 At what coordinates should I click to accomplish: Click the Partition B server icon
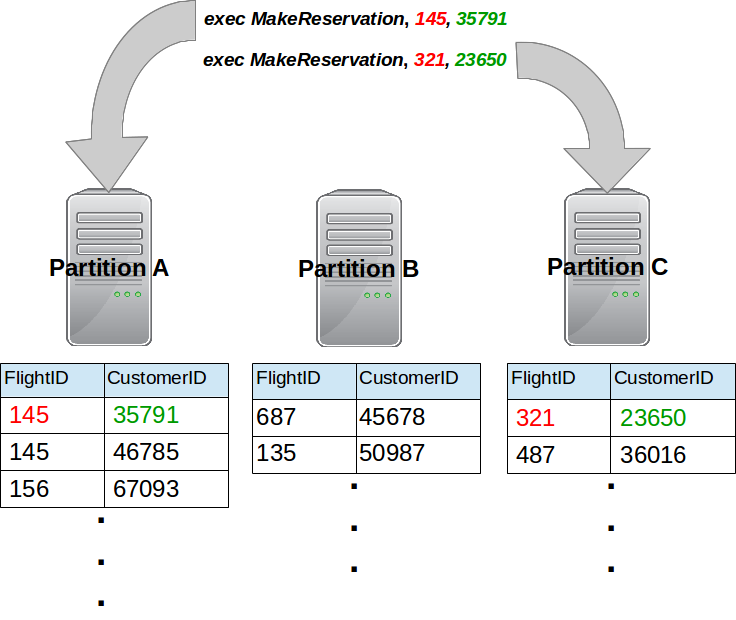pos(358,270)
